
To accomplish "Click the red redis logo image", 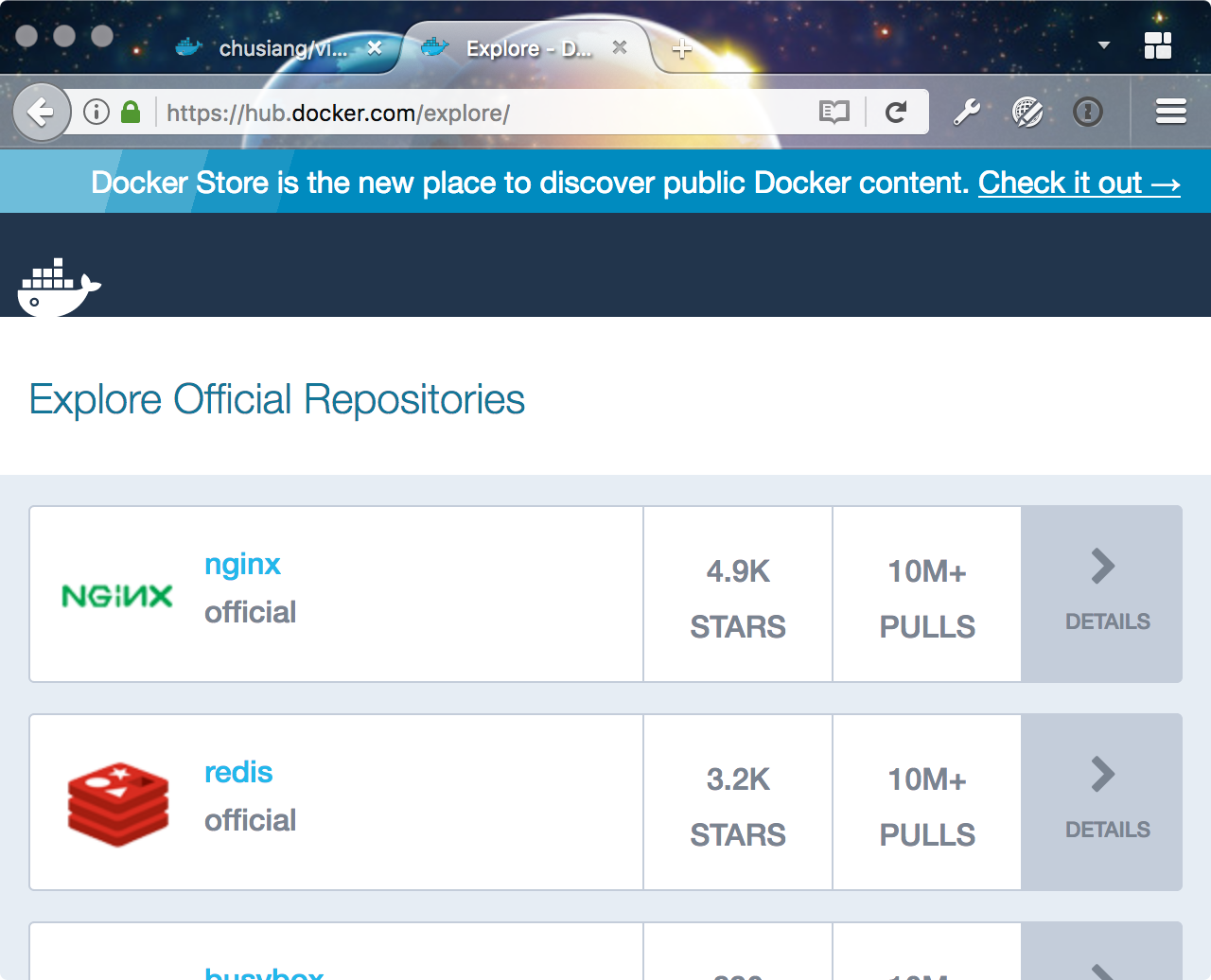I will click(118, 804).
